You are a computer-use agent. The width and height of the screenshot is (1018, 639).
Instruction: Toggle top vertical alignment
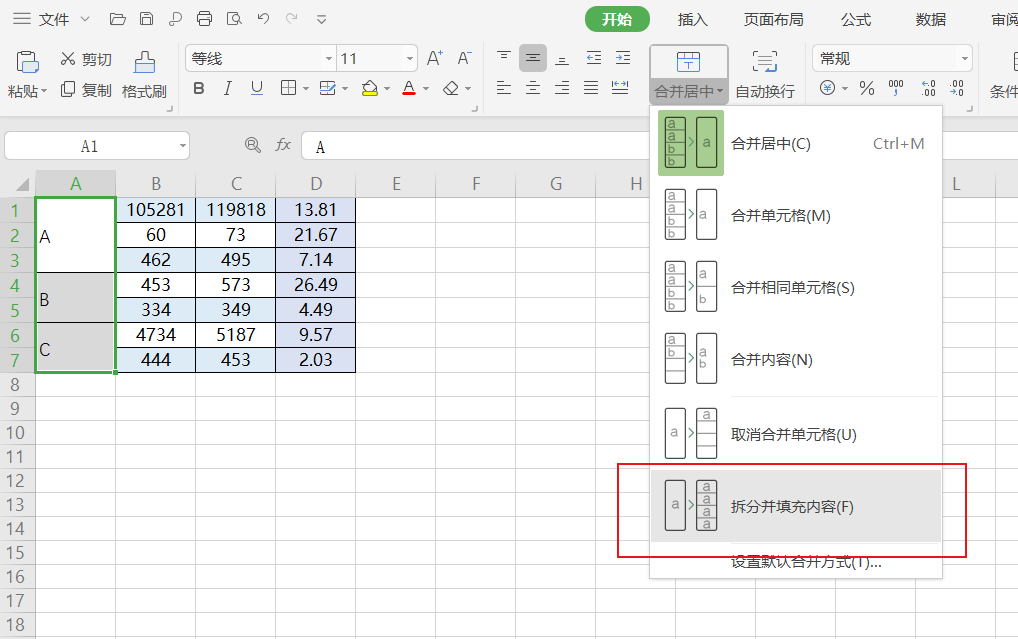pyautogui.click(x=505, y=58)
